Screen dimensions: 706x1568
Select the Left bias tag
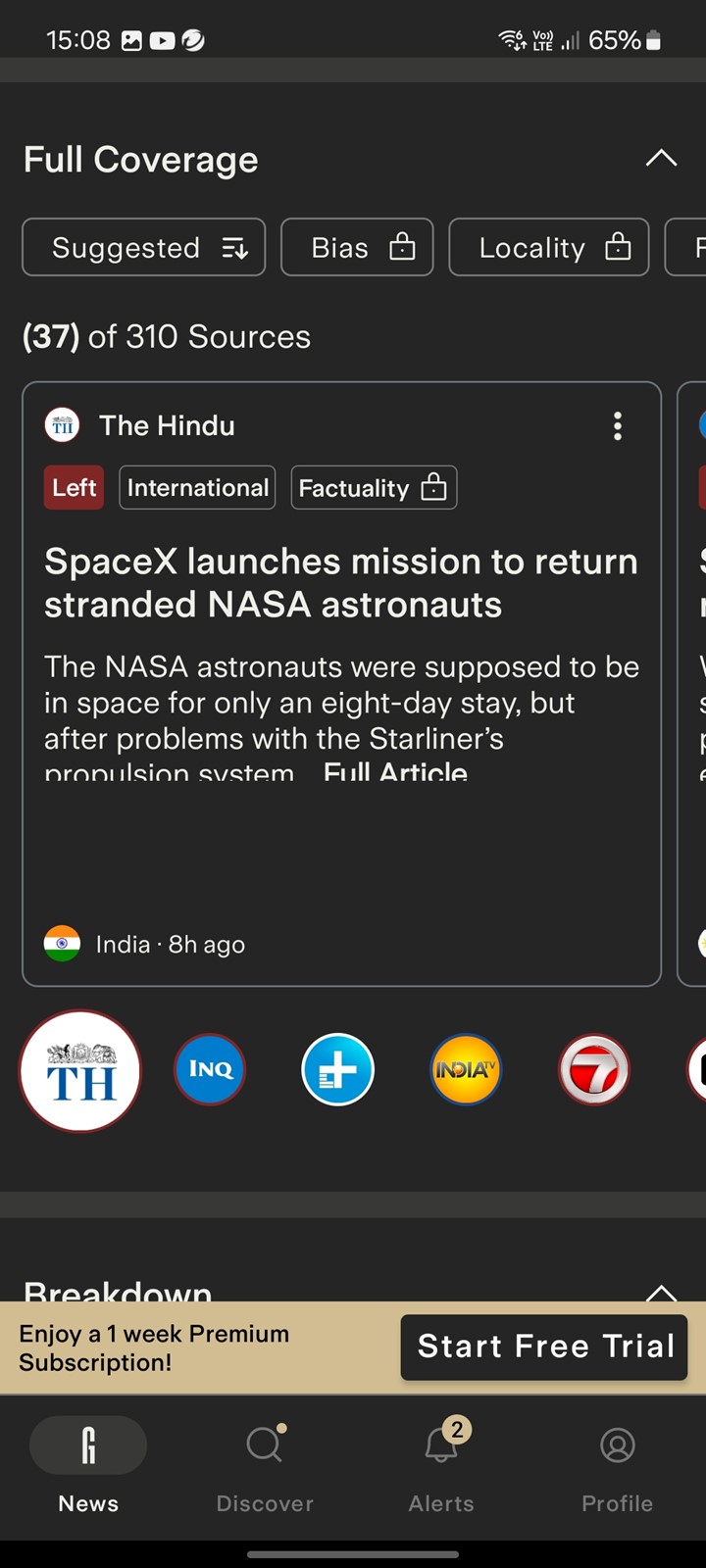(75, 487)
